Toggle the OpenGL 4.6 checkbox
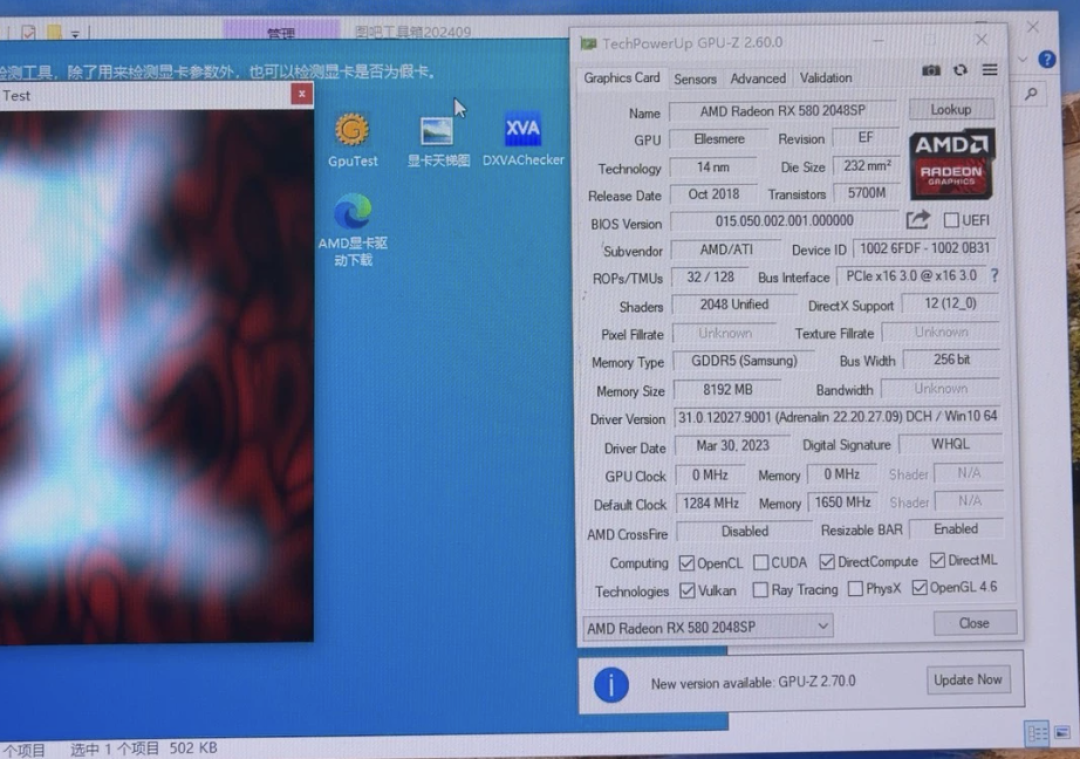The width and height of the screenshot is (1080, 759). coord(919,588)
